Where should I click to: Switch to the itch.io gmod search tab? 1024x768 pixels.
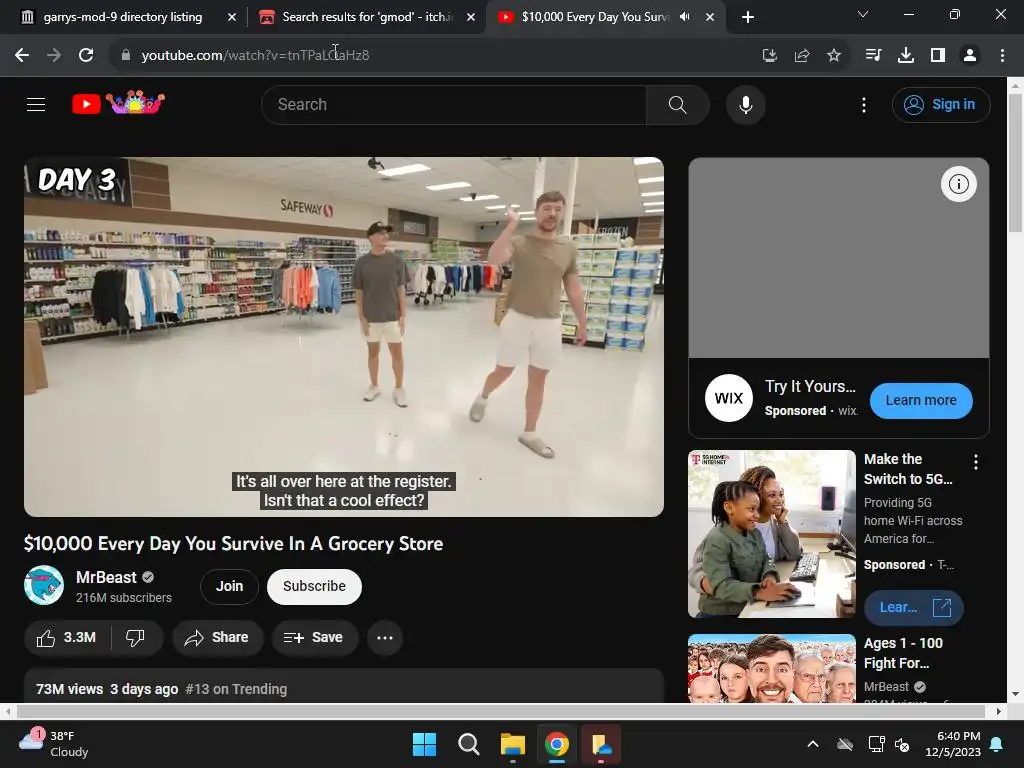point(368,17)
